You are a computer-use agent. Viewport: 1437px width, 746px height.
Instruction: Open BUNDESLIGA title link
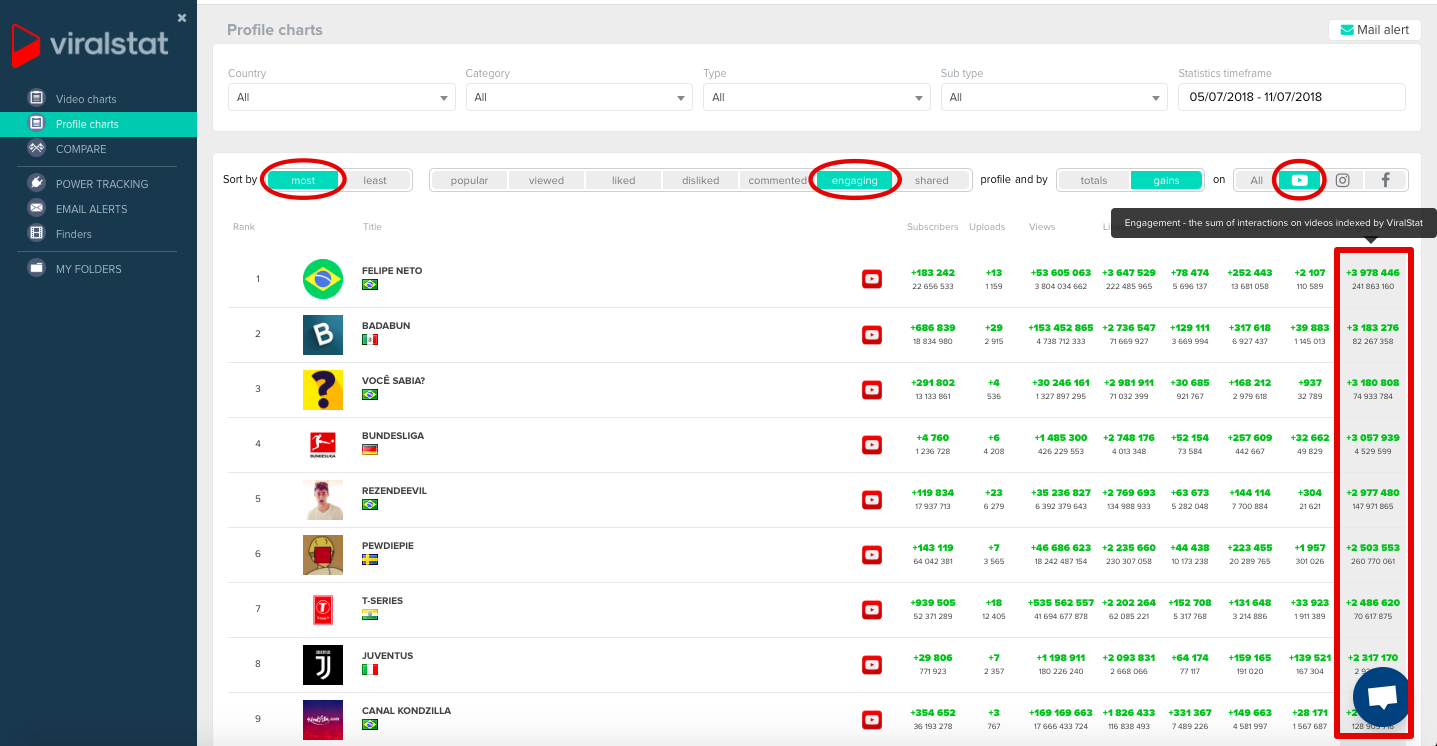[x=394, y=436]
